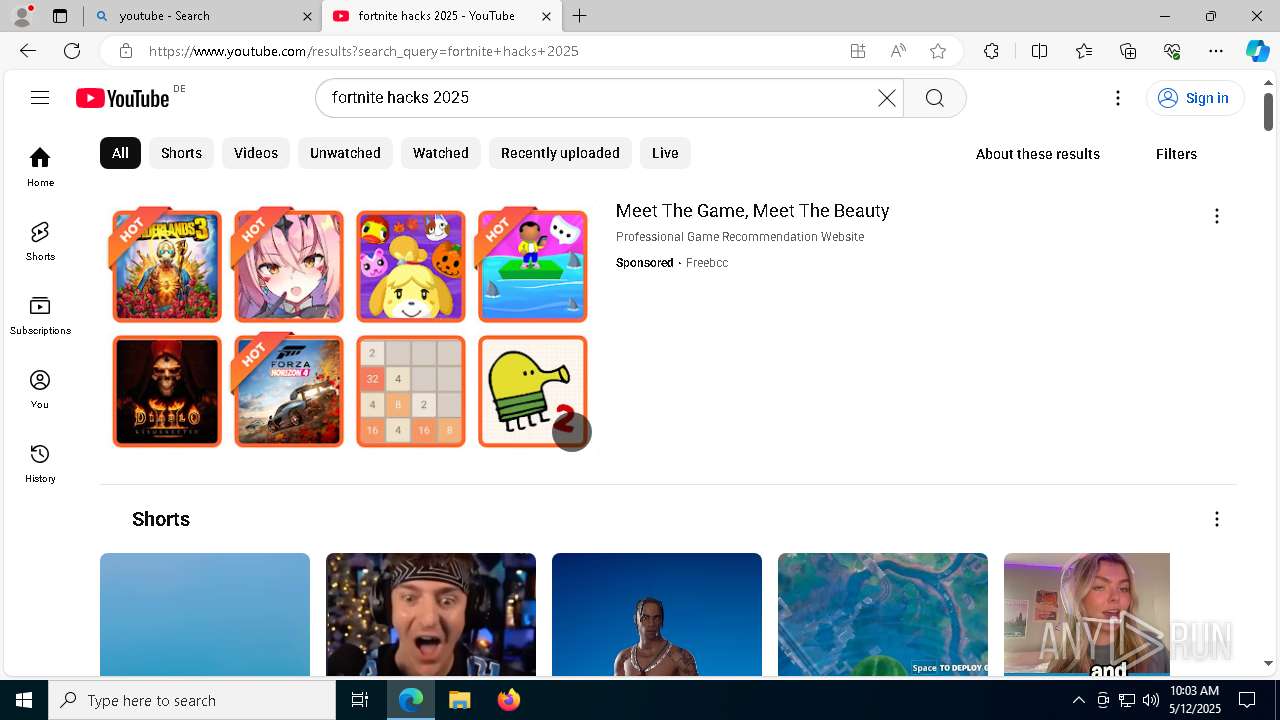The image size is (1280, 720).
Task: View site information via the lock icon
Action: [125, 51]
